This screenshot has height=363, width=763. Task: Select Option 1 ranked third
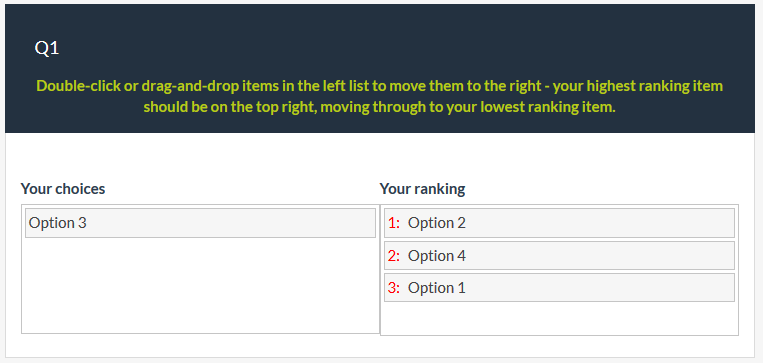tap(559, 288)
